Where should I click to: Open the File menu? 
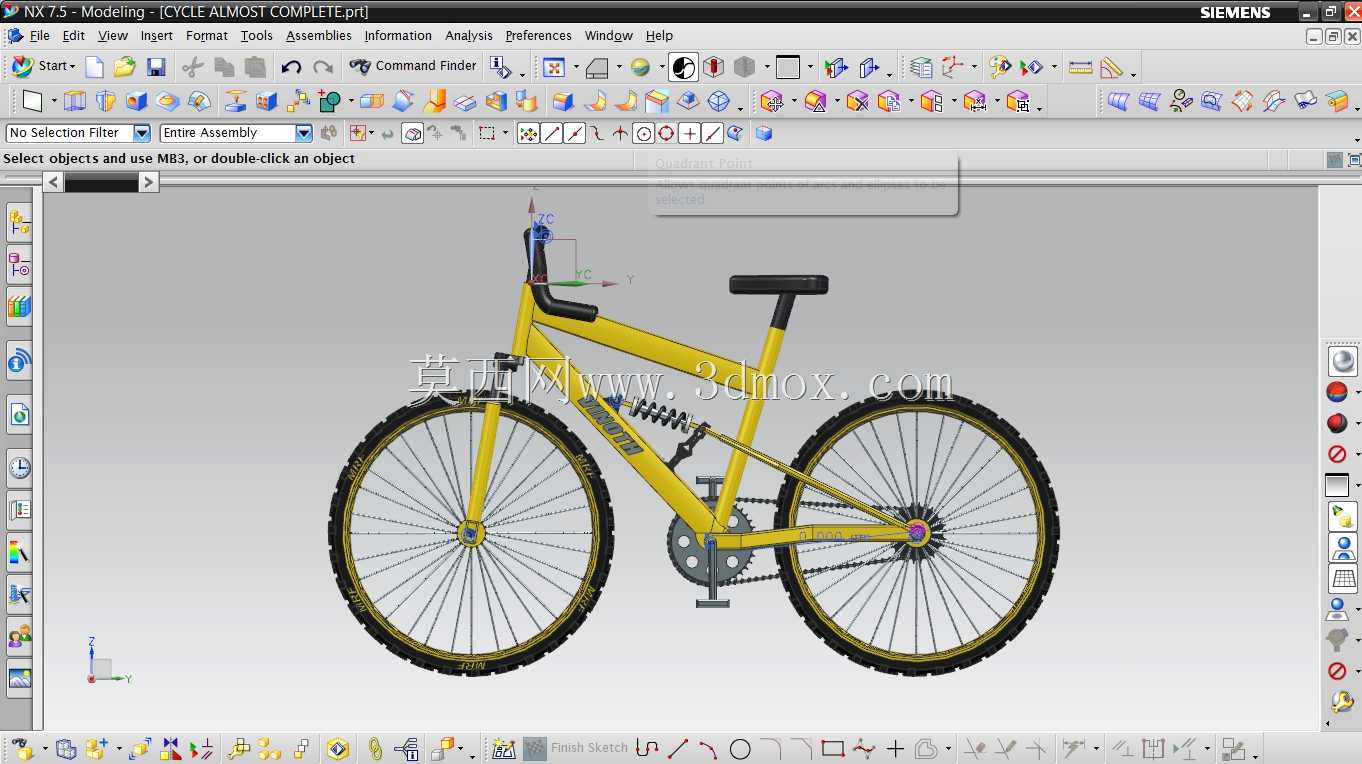coord(39,36)
